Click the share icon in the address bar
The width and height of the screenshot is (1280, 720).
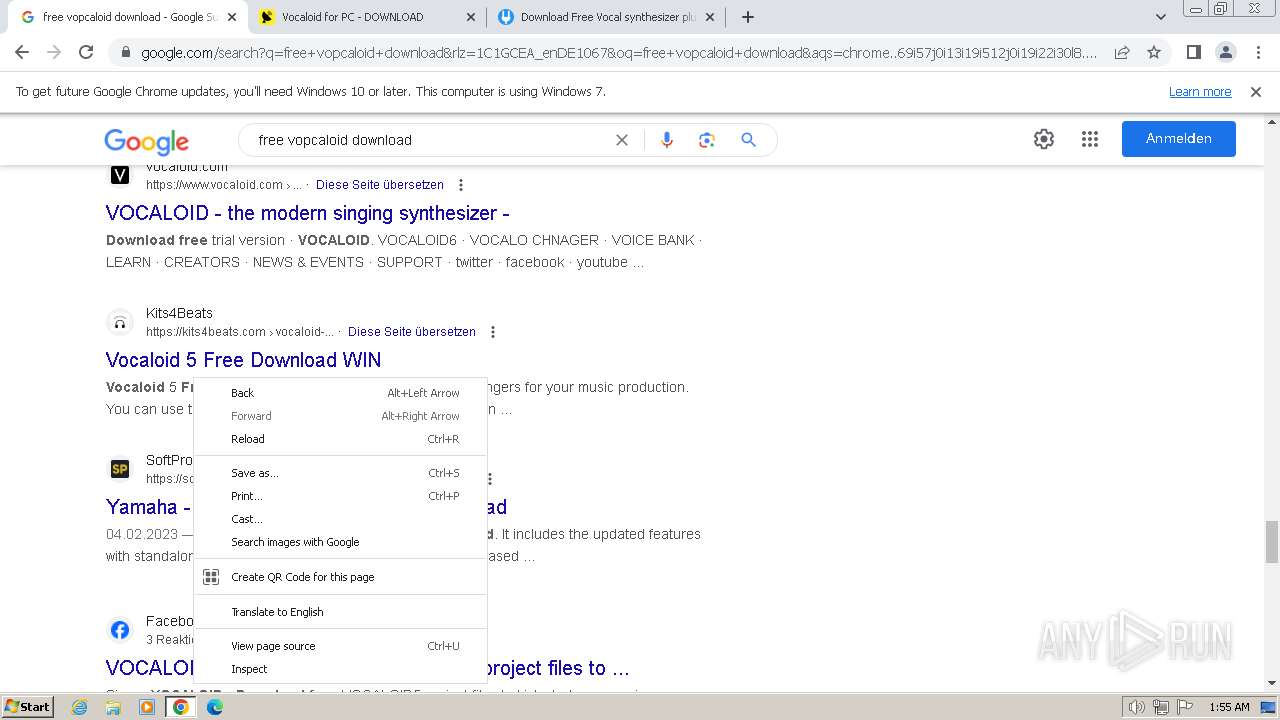click(x=1122, y=52)
